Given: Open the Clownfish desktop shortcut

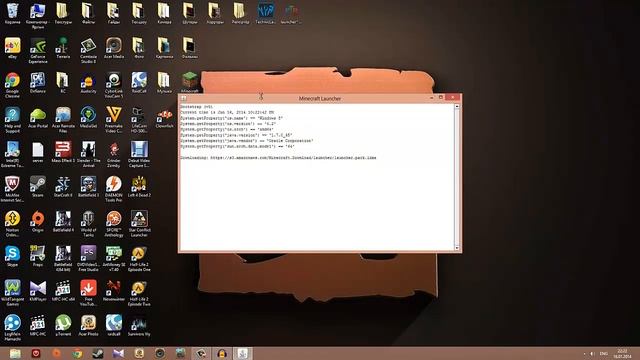Looking at the screenshot, I should (x=164, y=118).
